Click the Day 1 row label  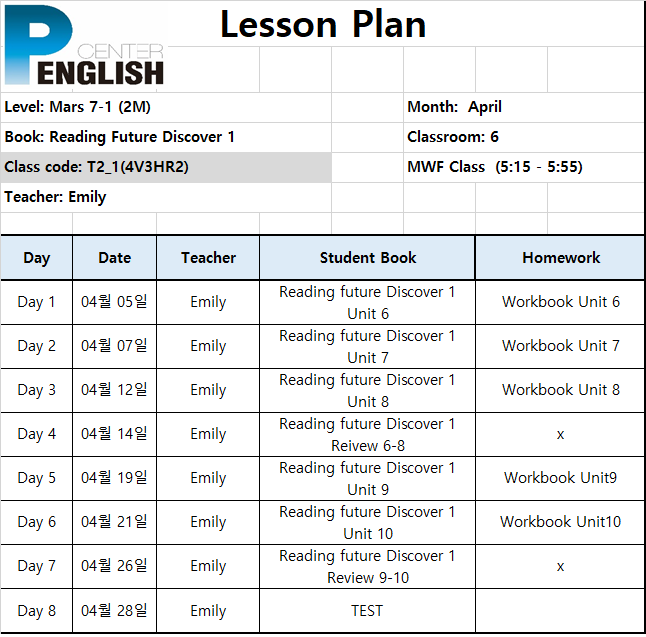click(x=37, y=302)
